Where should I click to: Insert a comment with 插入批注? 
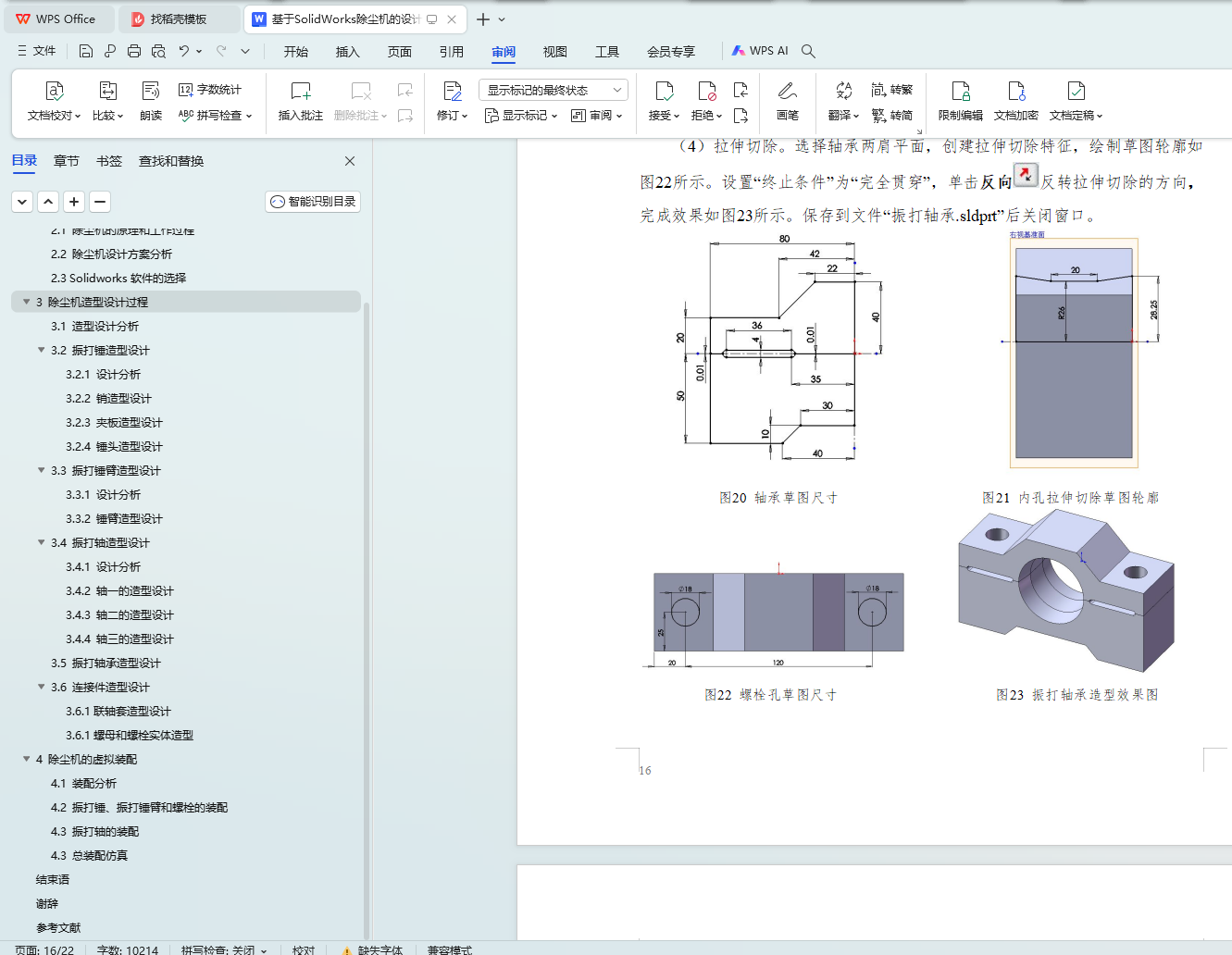301,102
